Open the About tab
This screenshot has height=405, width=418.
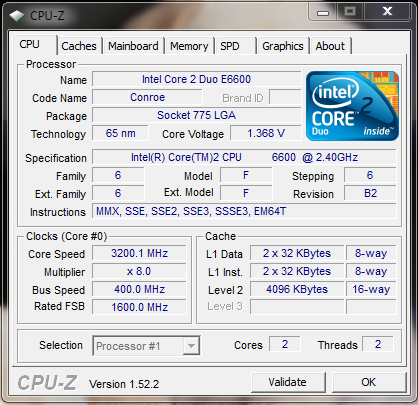click(330, 46)
